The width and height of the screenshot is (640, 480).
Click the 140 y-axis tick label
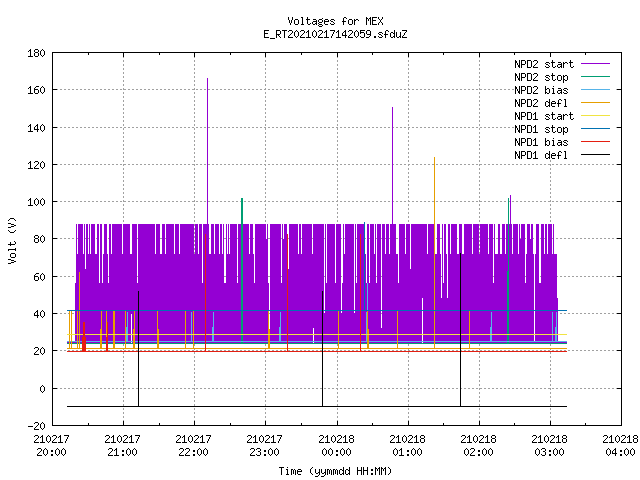[36, 128]
